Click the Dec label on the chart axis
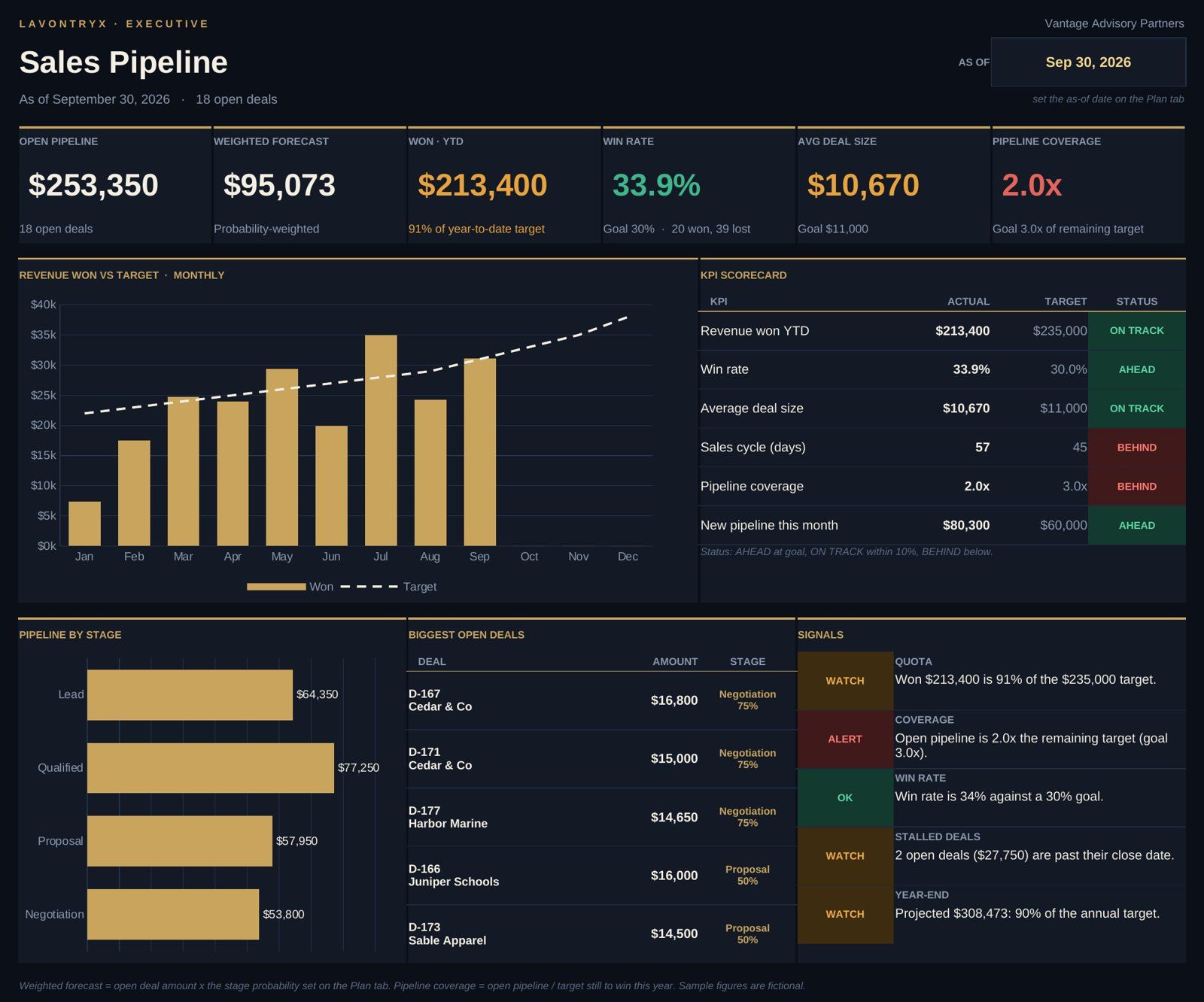 628,557
